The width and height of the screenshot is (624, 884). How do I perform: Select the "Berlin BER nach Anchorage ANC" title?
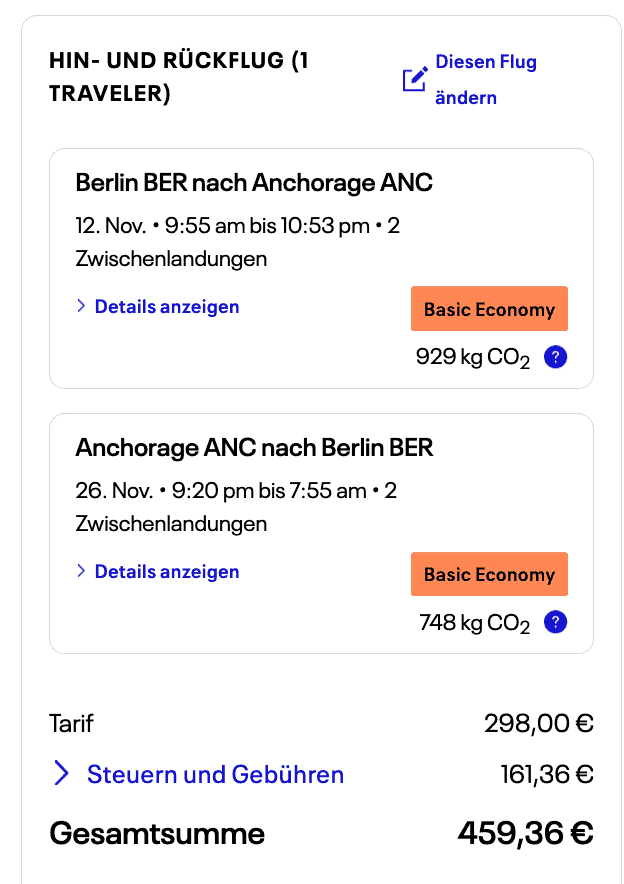pyautogui.click(x=254, y=183)
